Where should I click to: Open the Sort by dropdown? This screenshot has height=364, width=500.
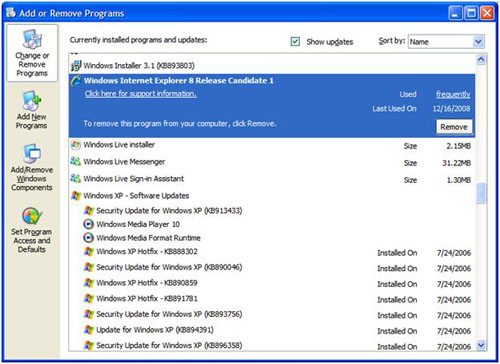click(x=478, y=42)
